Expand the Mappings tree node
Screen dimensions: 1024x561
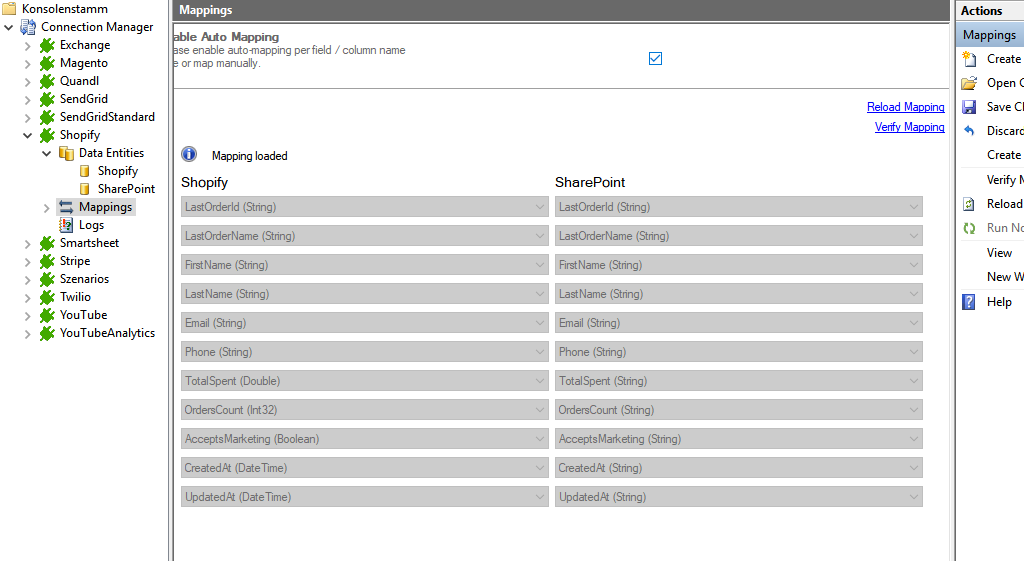(47, 207)
